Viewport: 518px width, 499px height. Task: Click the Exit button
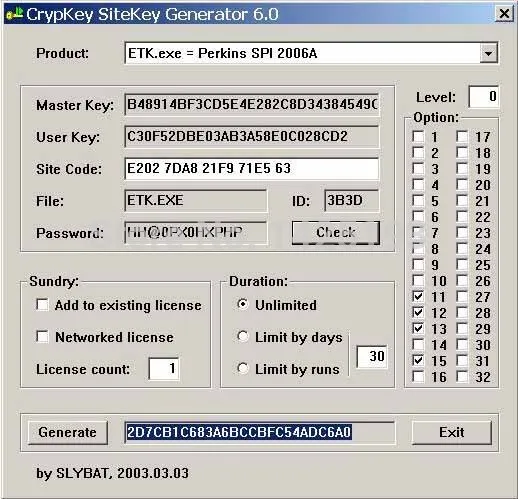pos(452,432)
